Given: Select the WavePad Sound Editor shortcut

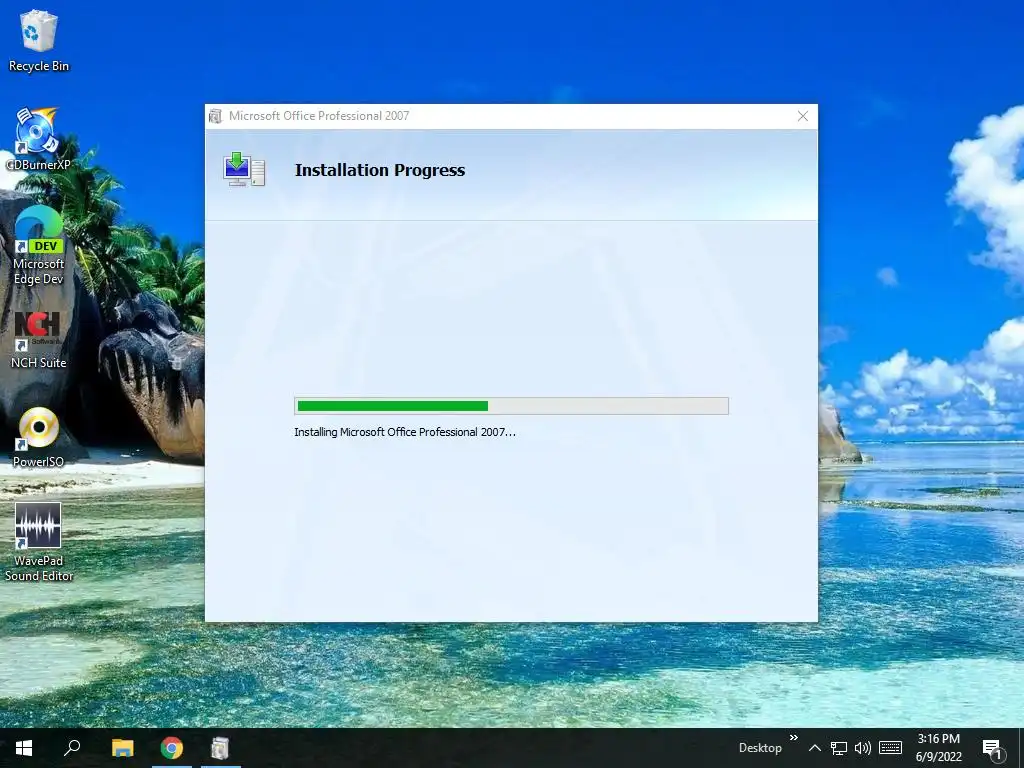Looking at the screenshot, I should [x=39, y=542].
